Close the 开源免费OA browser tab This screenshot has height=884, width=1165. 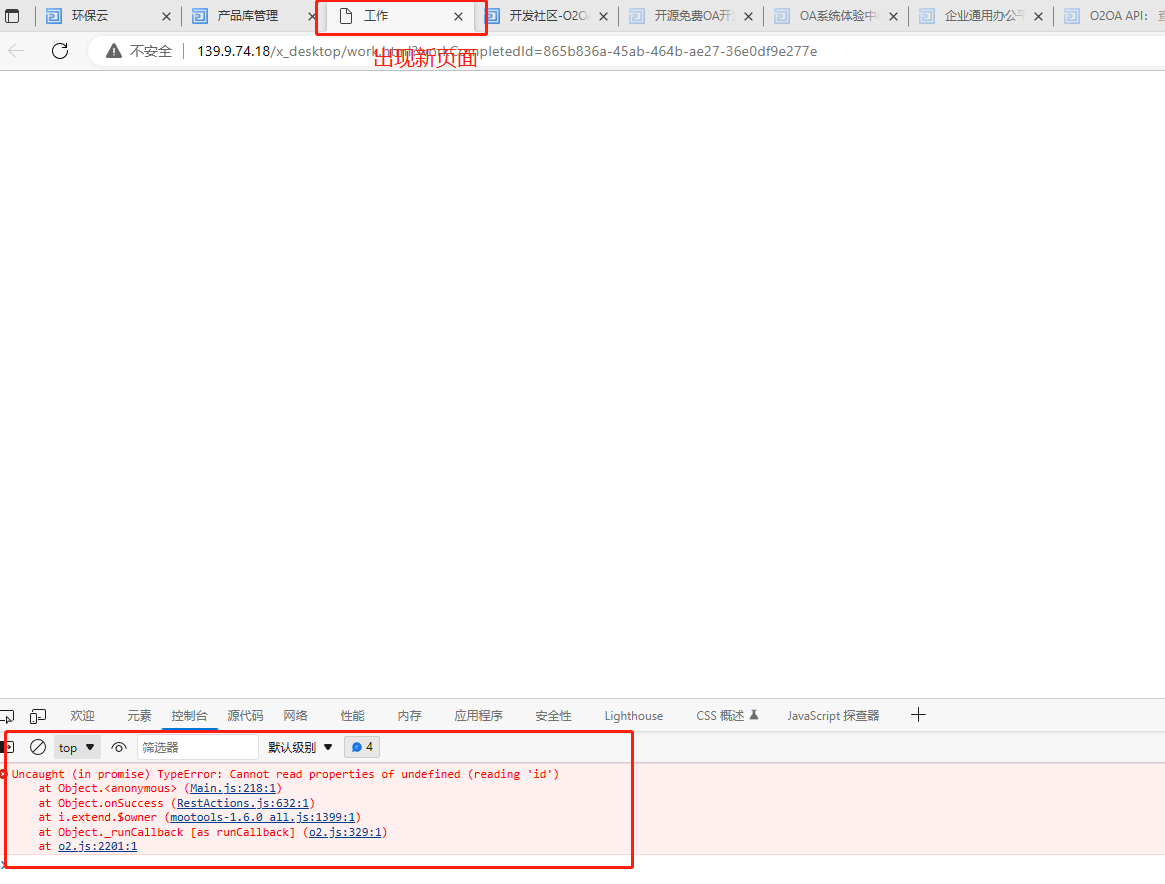point(748,16)
